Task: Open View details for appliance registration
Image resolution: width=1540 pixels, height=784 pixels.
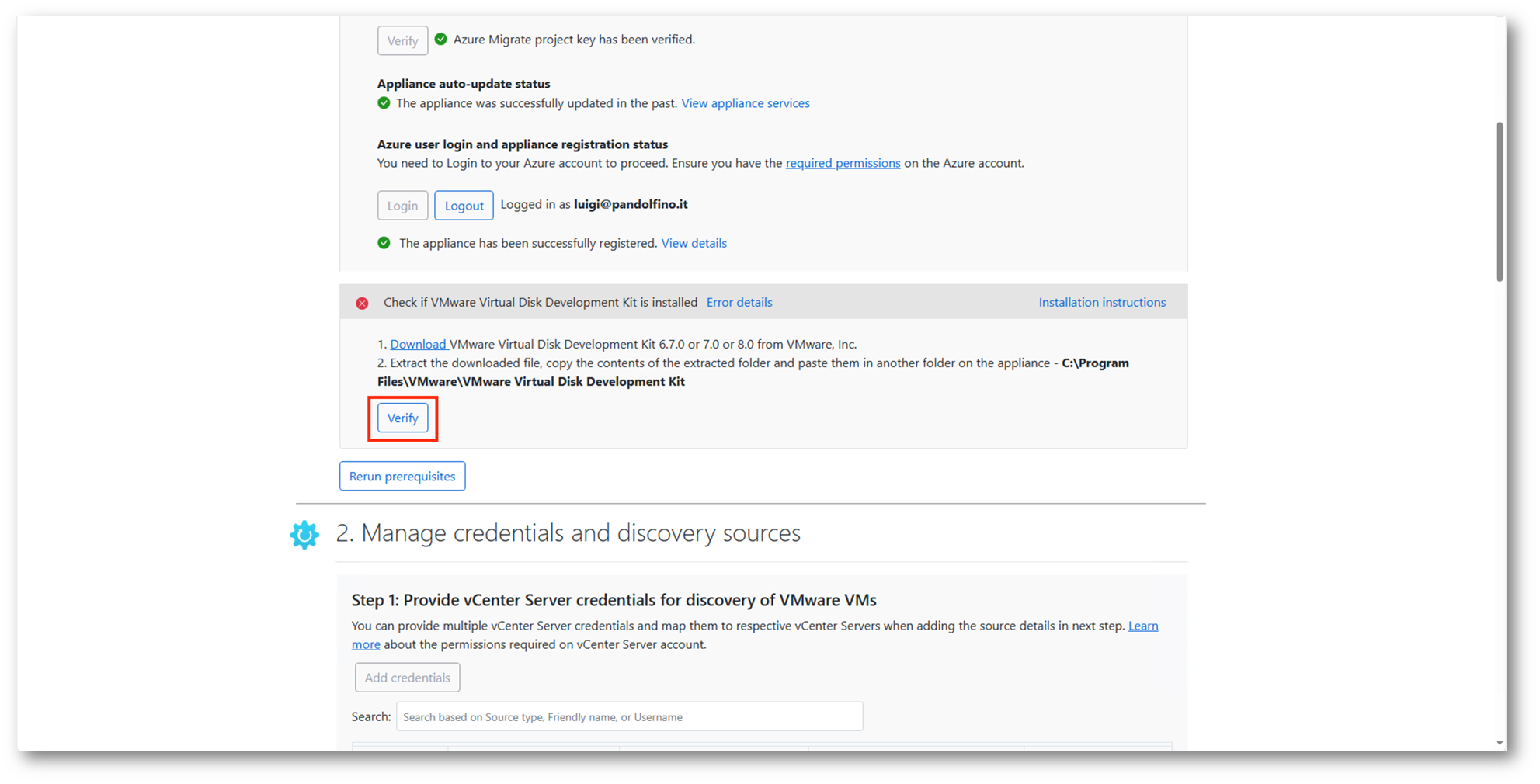Action: click(694, 243)
